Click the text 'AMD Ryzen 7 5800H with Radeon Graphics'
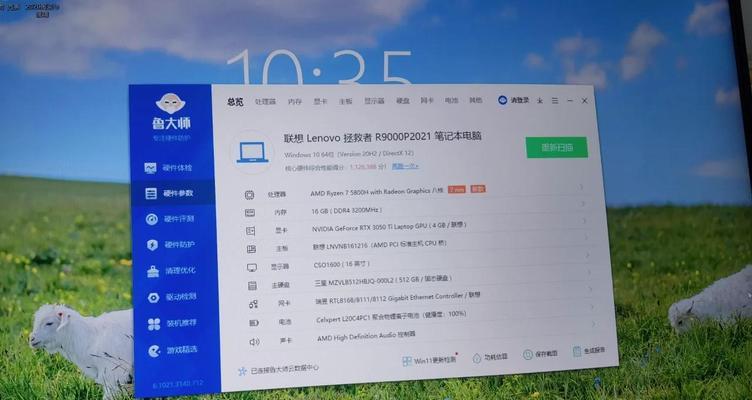Image resolution: width=752 pixels, height=400 pixels. coord(370,192)
